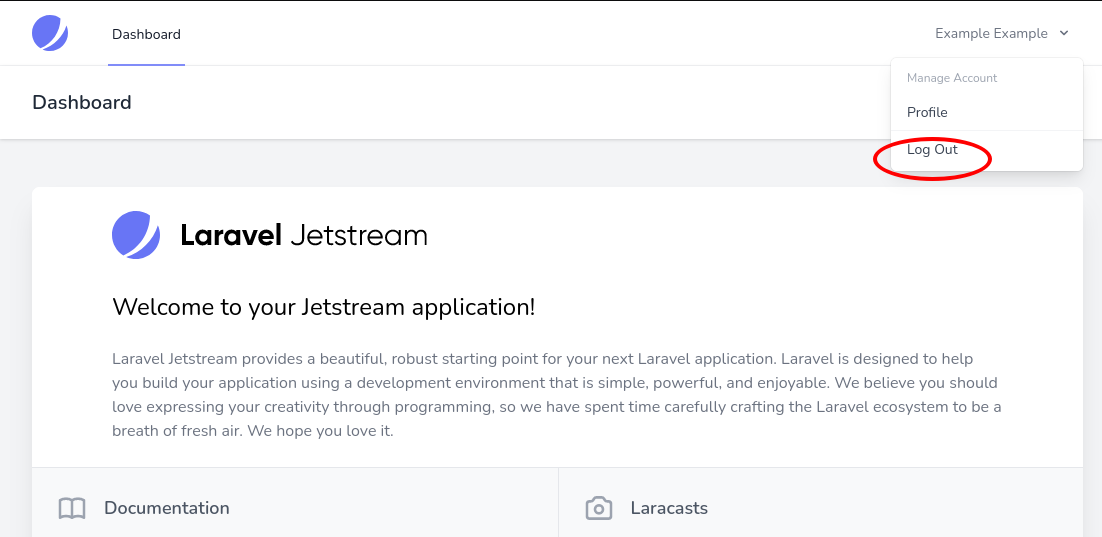The width and height of the screenshot is (1102, 537).
Task: Open Profile from the account menu
Action: click(x=987, y=112)
